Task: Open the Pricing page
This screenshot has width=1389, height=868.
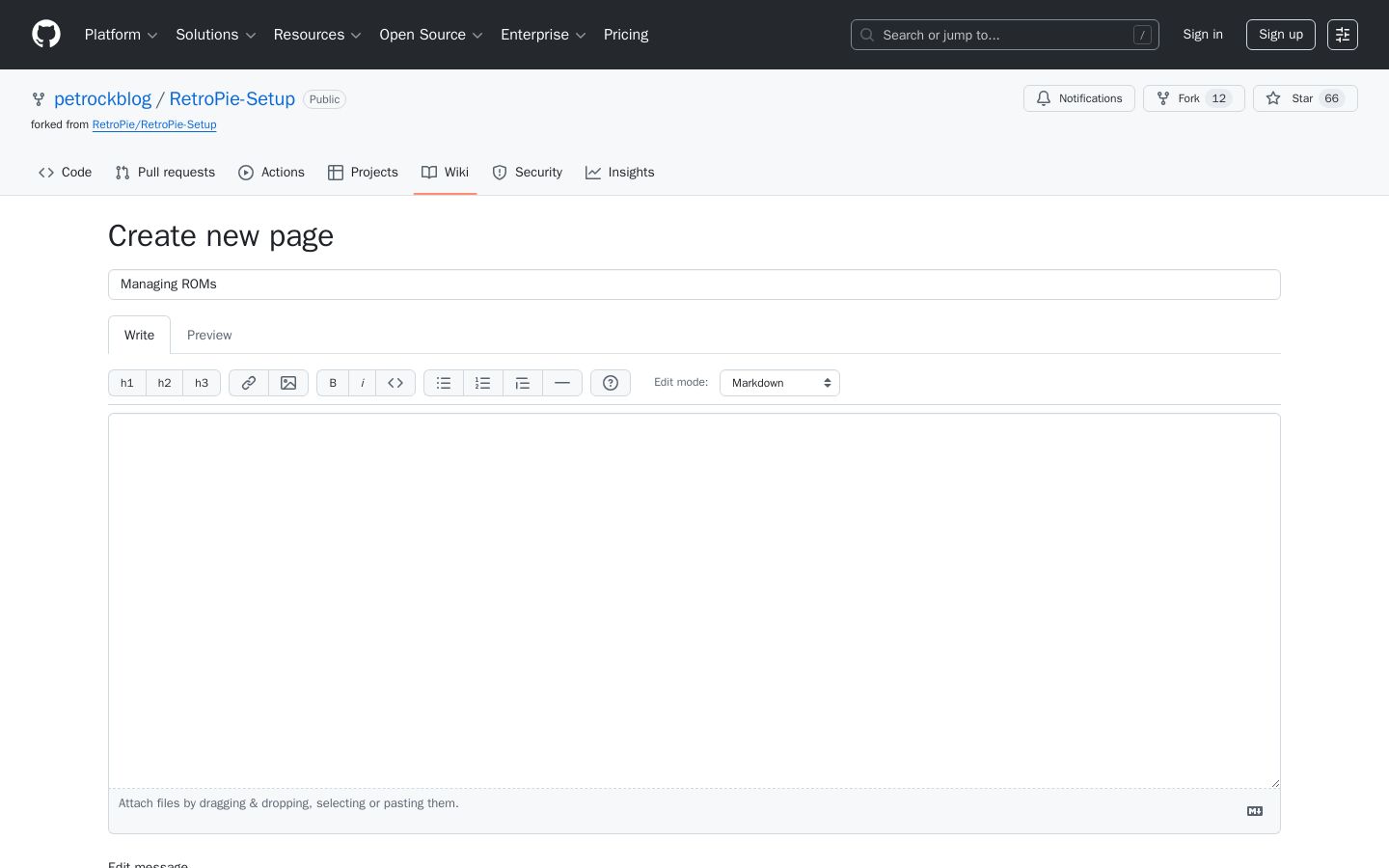Action: pos(626,35)
